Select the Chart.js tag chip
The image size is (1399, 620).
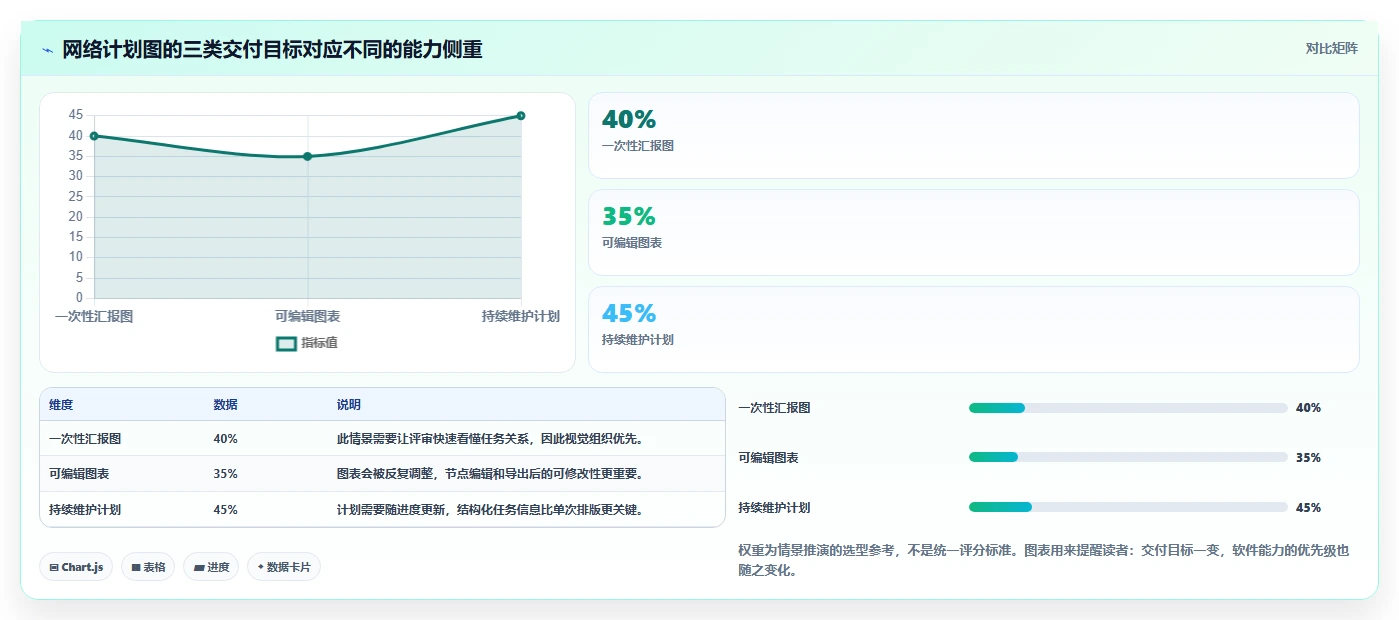76,567
